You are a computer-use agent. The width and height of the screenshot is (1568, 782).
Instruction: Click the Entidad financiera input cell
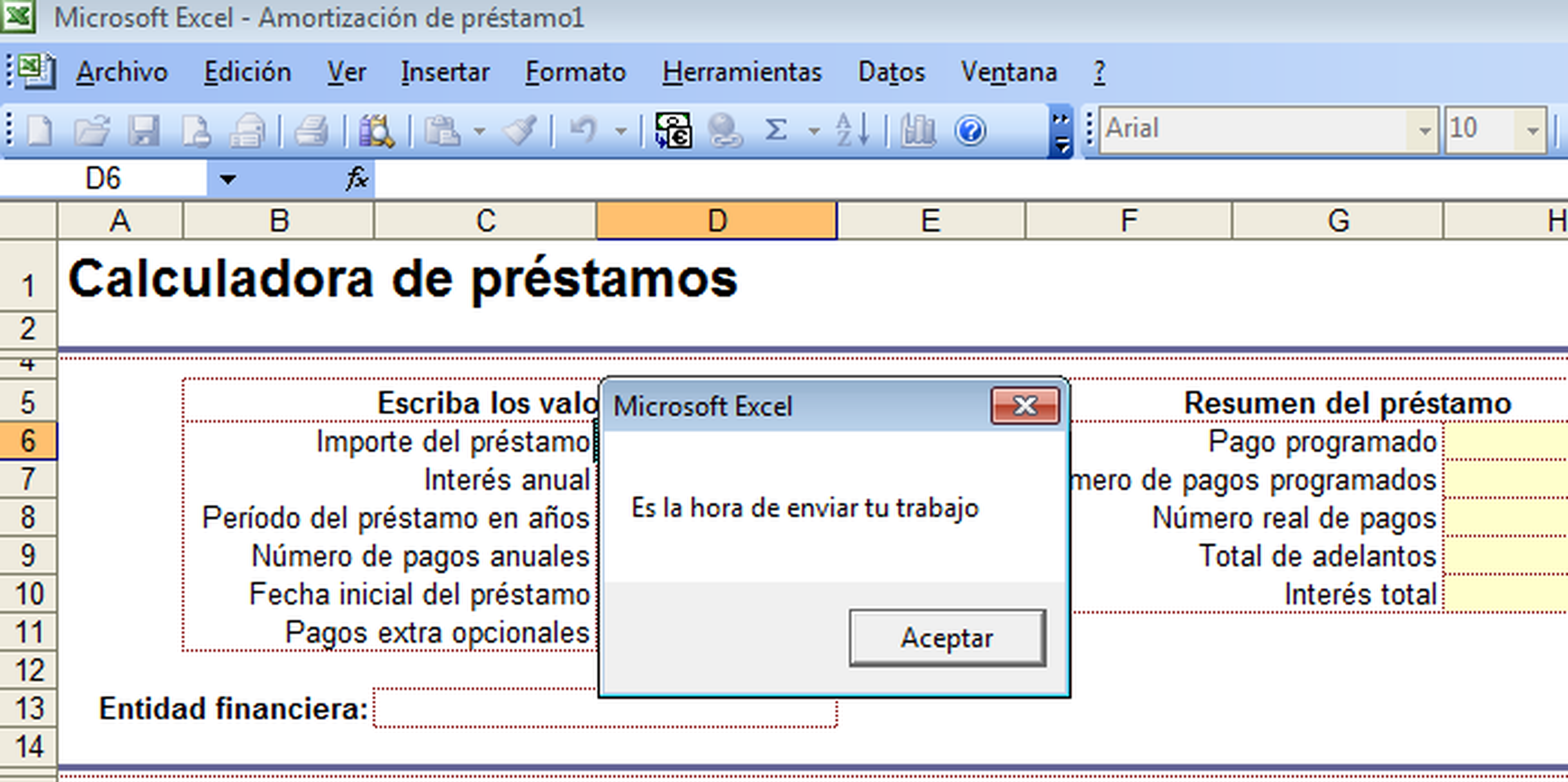(x=606, y=708)
